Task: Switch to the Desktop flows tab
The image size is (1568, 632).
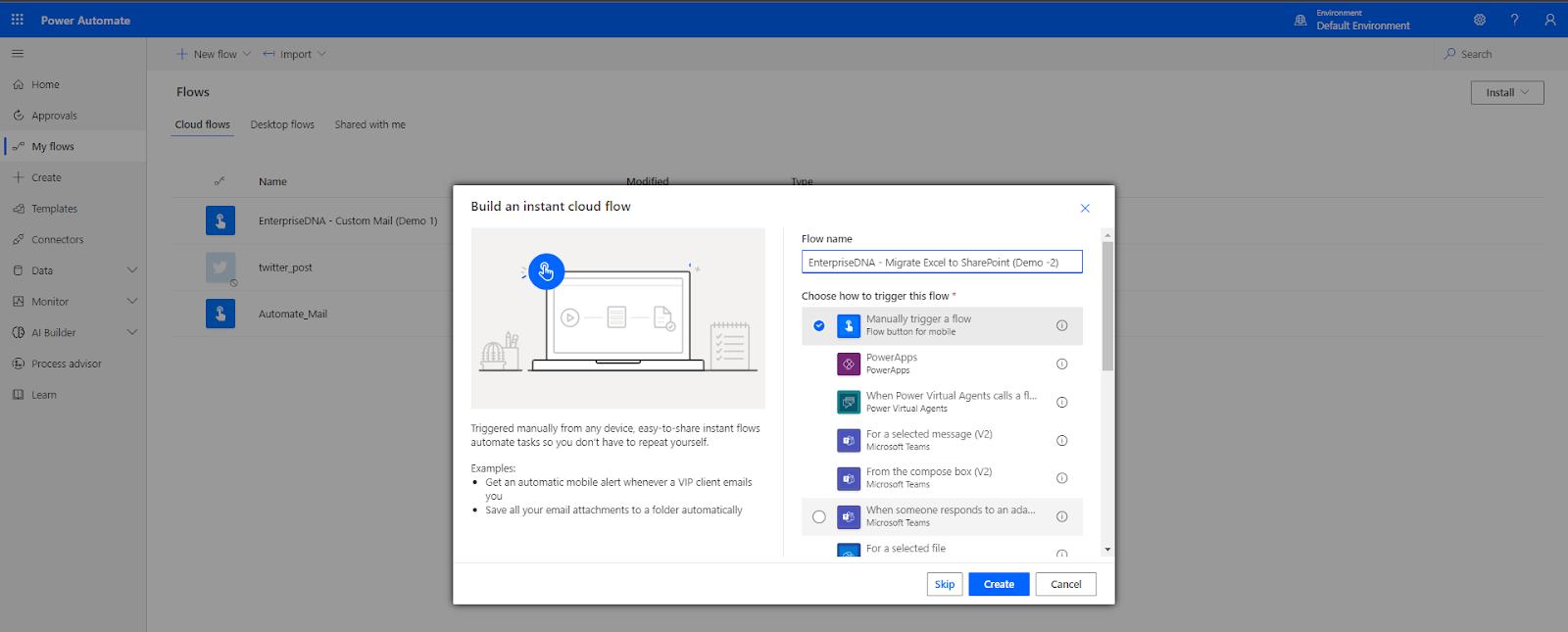Action: tap(282, 124)
